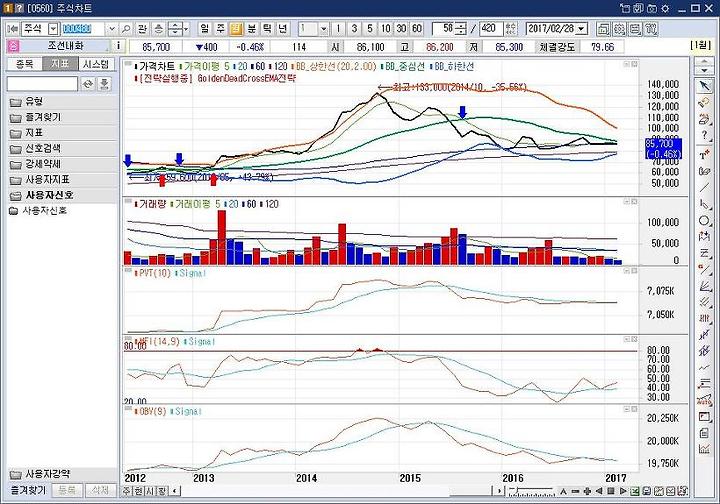Expand the 신호검색 folder
Viewport: 720px width, 504px height.
coord(62,148)
